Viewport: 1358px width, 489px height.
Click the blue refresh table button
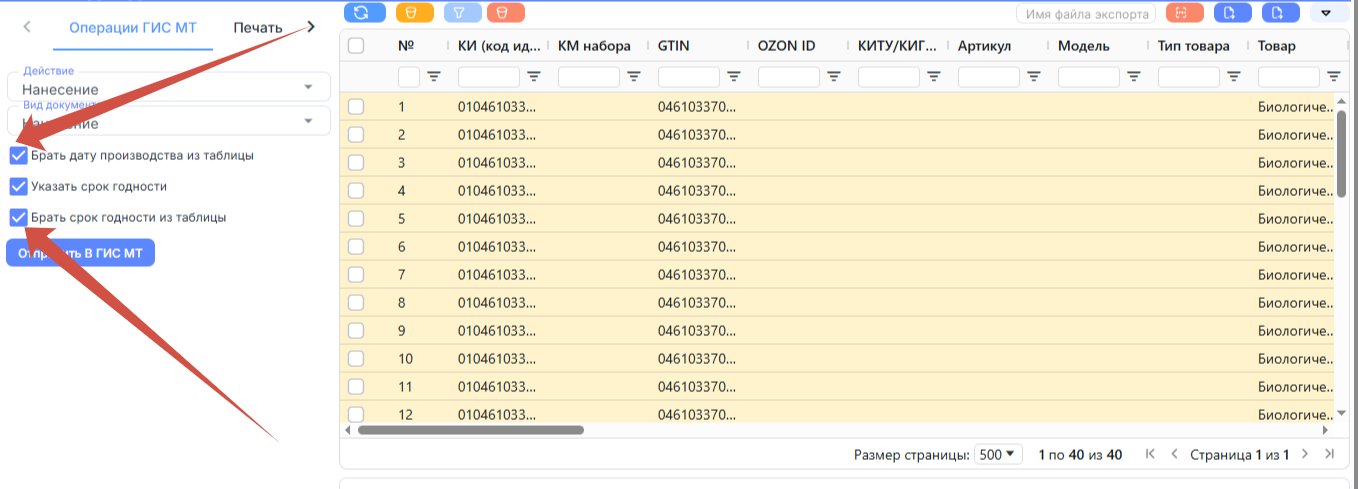[x=364, y=13]
